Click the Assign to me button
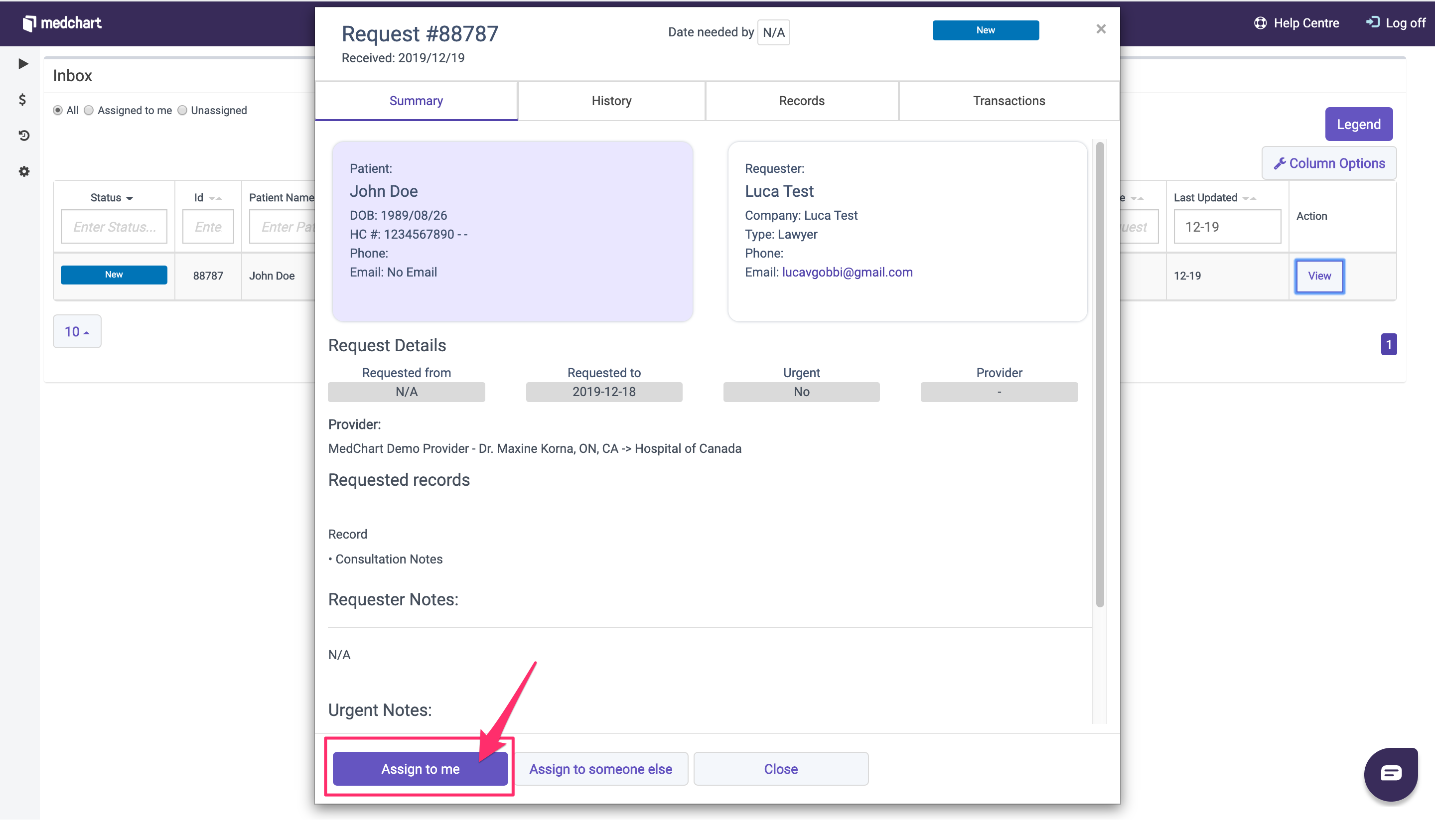Image resolution: width=1435 pixels, height=840 pixels. point(420,768)
